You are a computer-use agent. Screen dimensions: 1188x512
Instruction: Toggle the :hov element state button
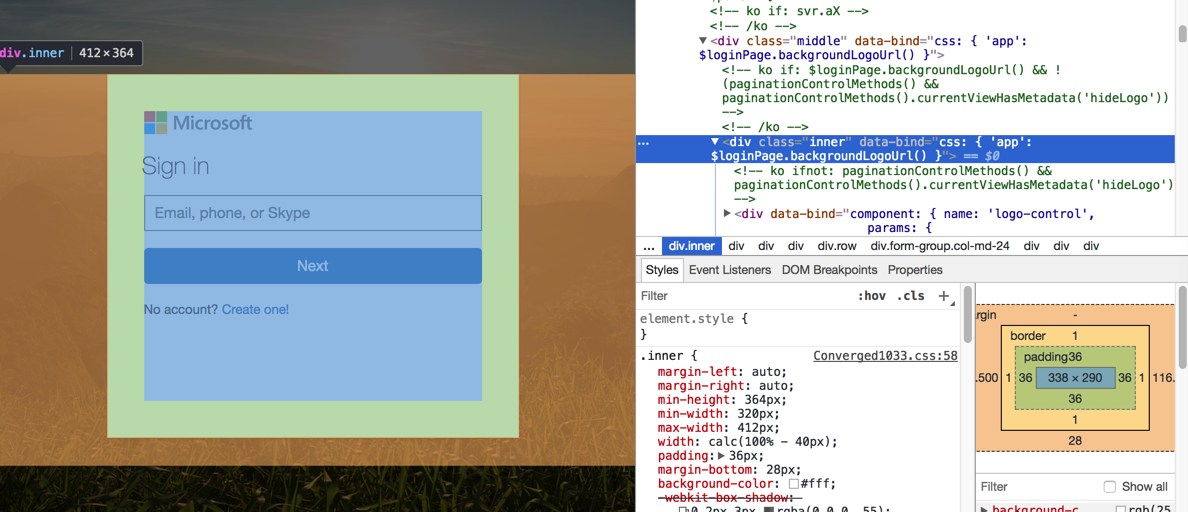tap(871, 296)
